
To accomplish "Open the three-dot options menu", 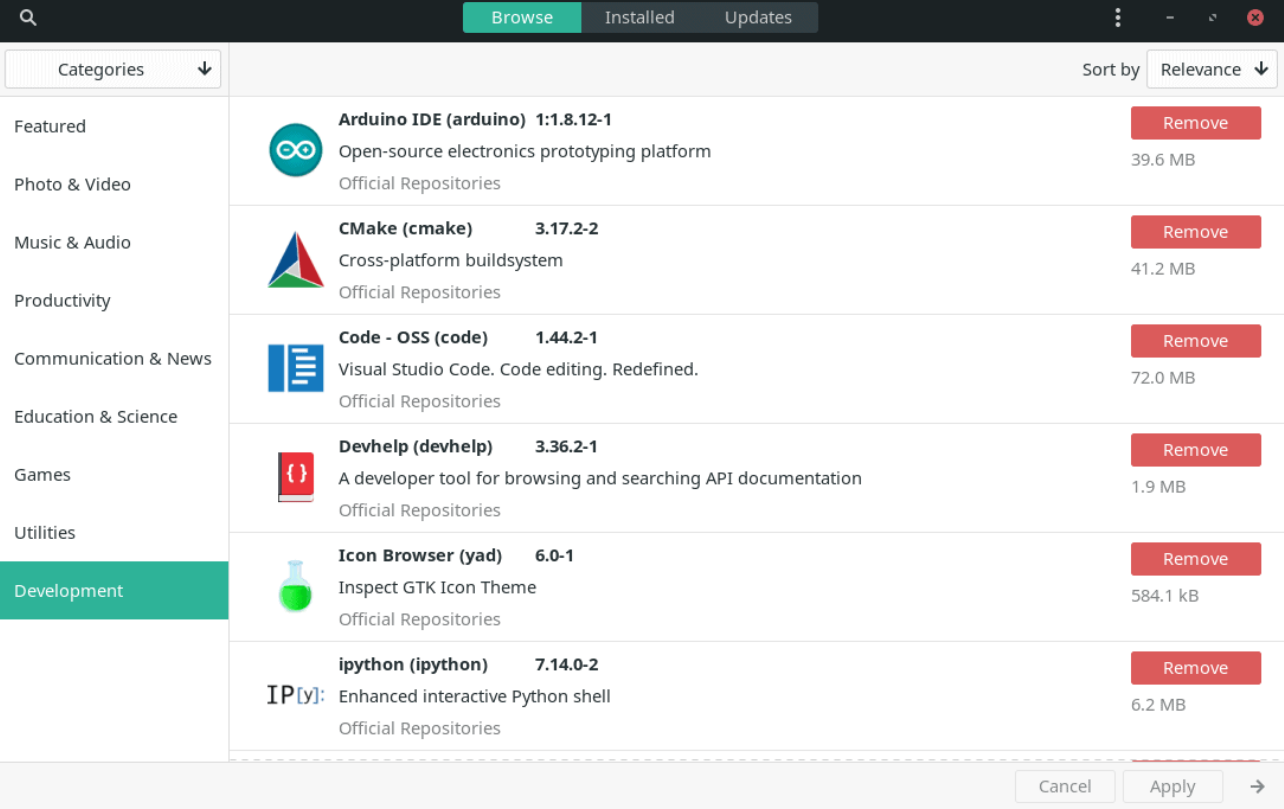I will tap(1118, 18).
